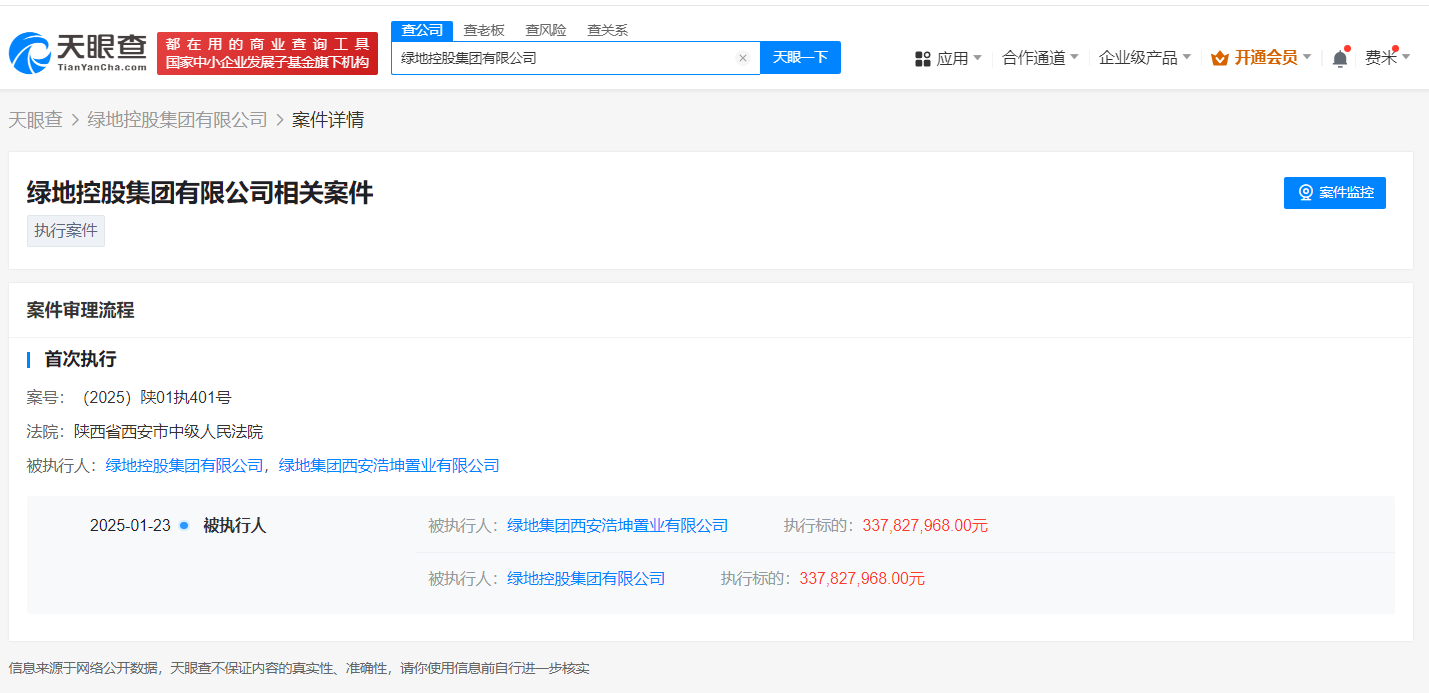The height and width of the screenshot is (693, 1429).
Task: Click the 执行案件 tag
Action: [x=66, y=231]
